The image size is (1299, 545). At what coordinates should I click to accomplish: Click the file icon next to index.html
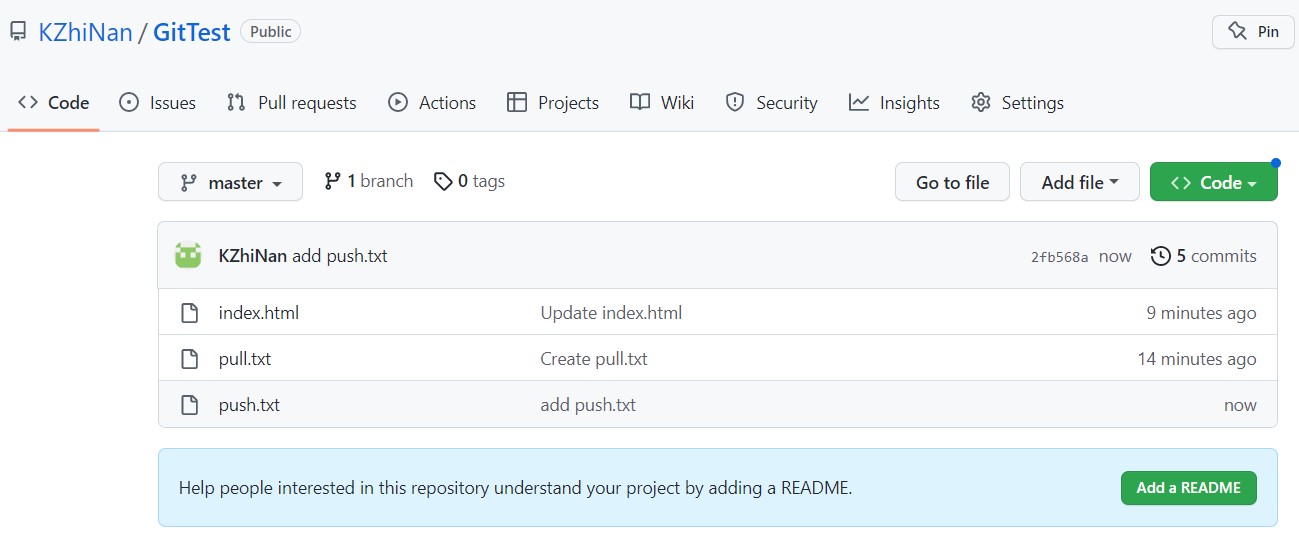189,313
